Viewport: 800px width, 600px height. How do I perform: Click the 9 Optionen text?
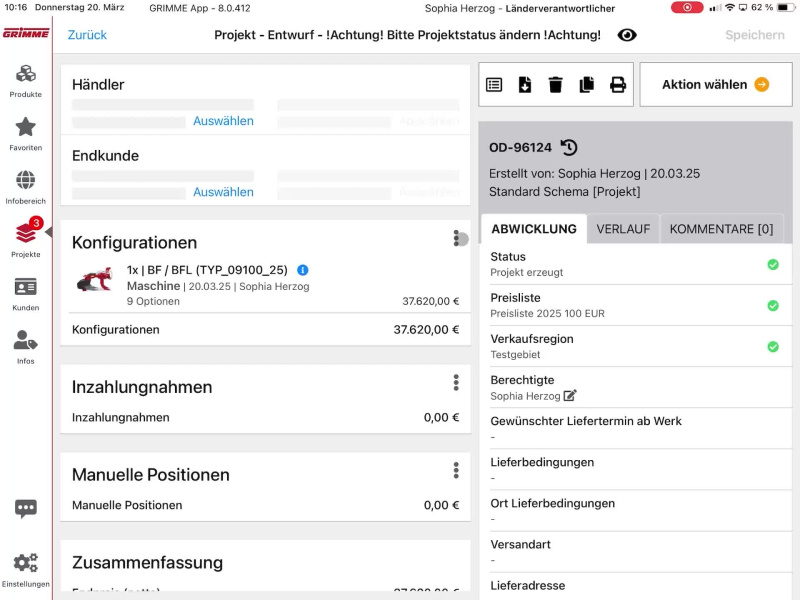[x=153, y=301]
